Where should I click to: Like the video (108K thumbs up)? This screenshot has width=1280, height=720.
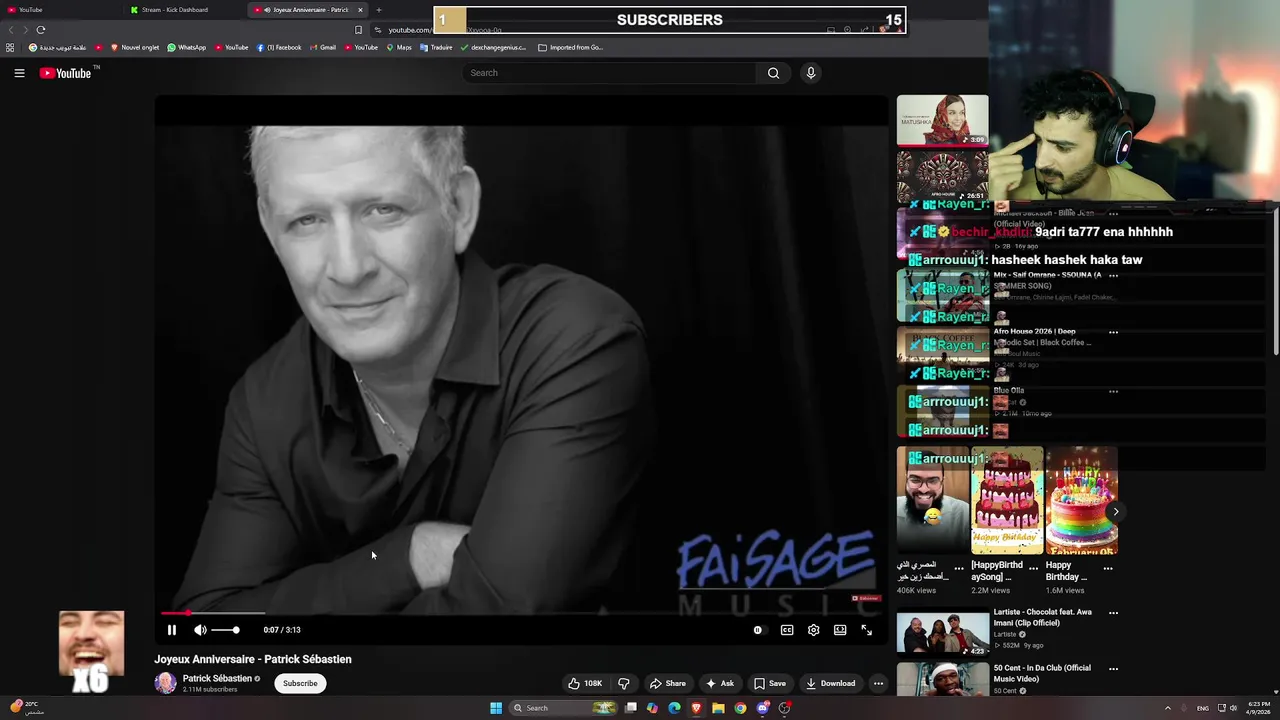585,683
